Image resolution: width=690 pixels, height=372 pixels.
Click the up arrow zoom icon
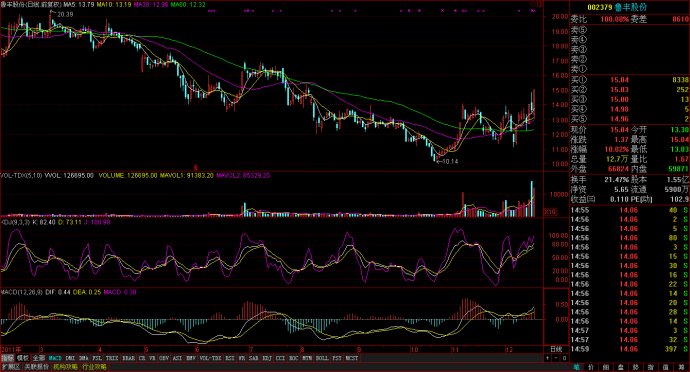click(547, 358)
